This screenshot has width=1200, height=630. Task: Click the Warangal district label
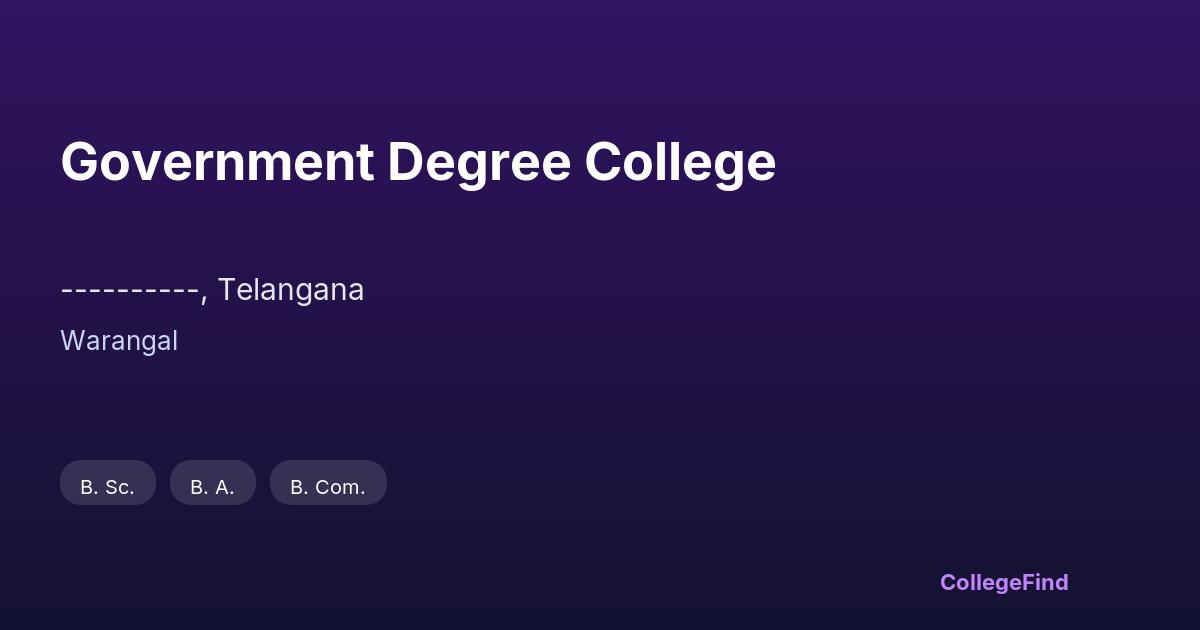point(119,341)
